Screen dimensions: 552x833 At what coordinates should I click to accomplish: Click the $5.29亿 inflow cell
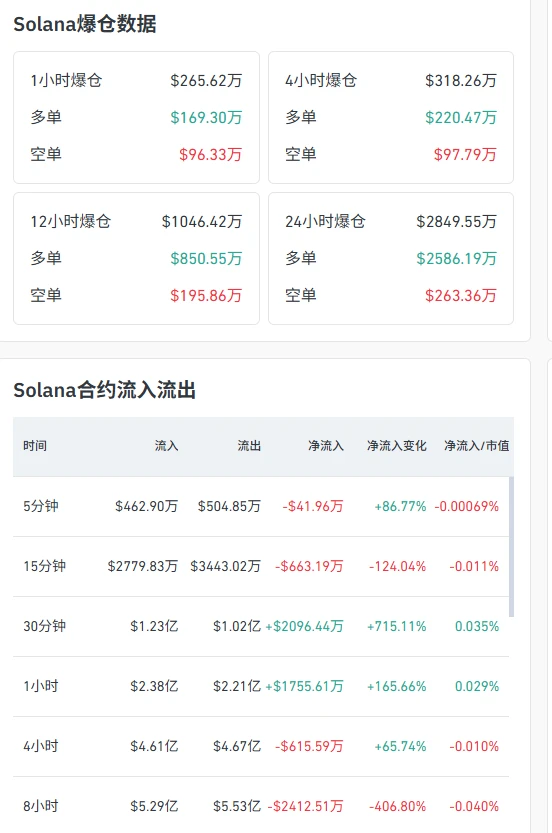click(x=154, y=806)
